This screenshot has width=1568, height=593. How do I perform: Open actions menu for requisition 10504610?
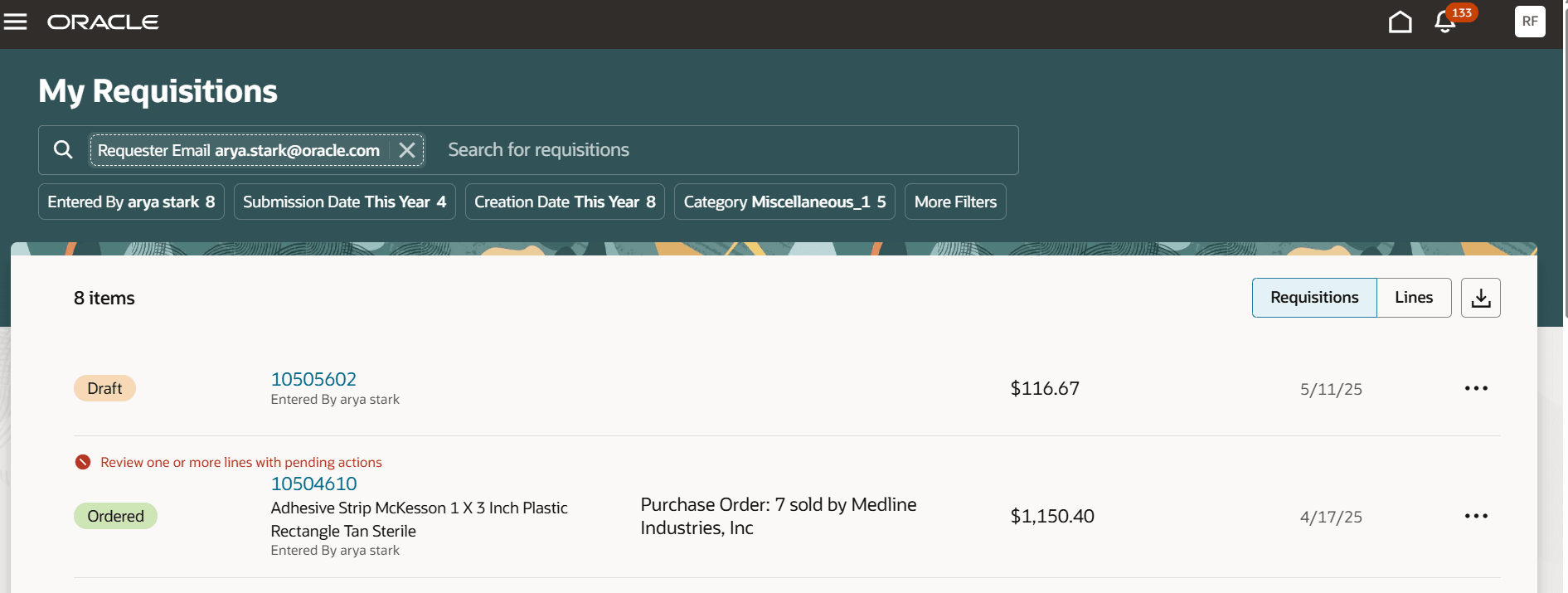pyautogui.click(x=1476, y=516)
